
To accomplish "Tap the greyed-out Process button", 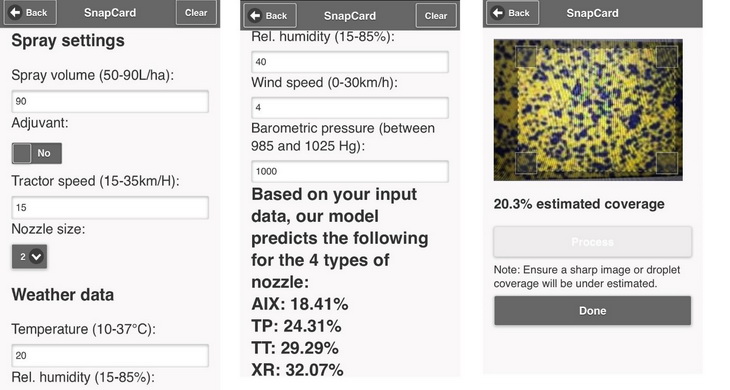I will (x=593, y=242).
